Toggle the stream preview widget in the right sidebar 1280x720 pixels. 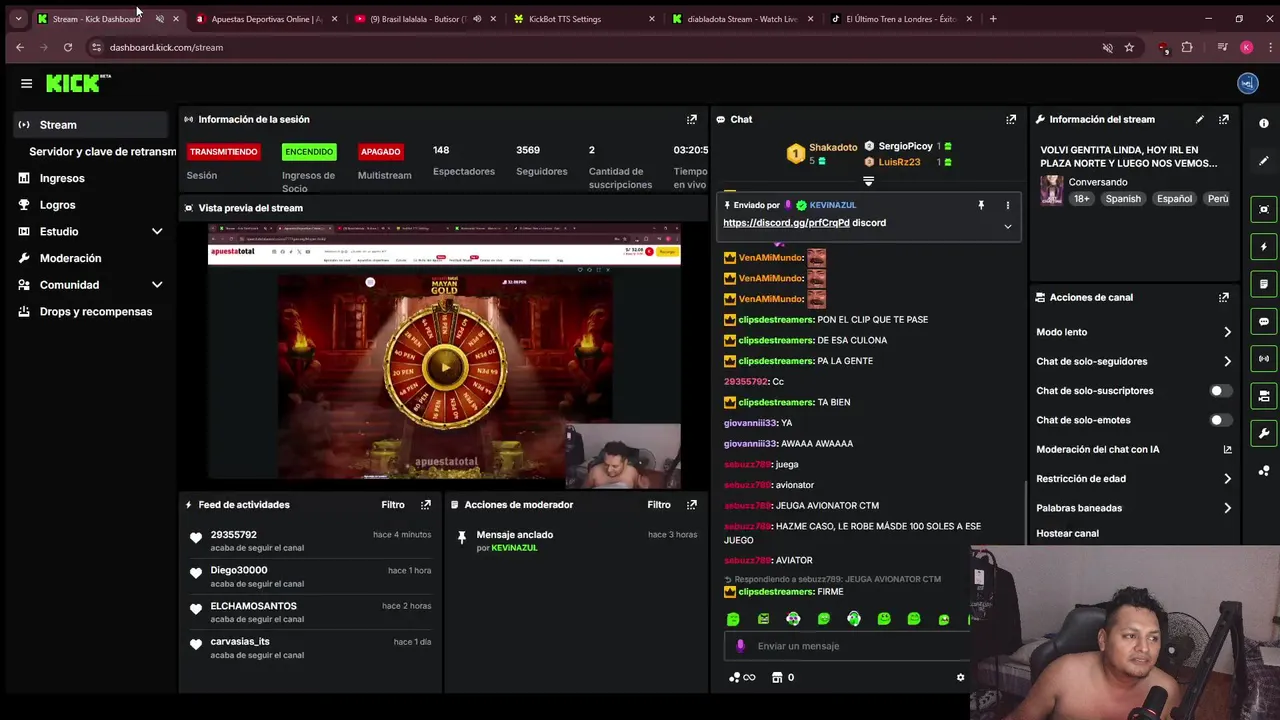click(x=1264, y=209)
